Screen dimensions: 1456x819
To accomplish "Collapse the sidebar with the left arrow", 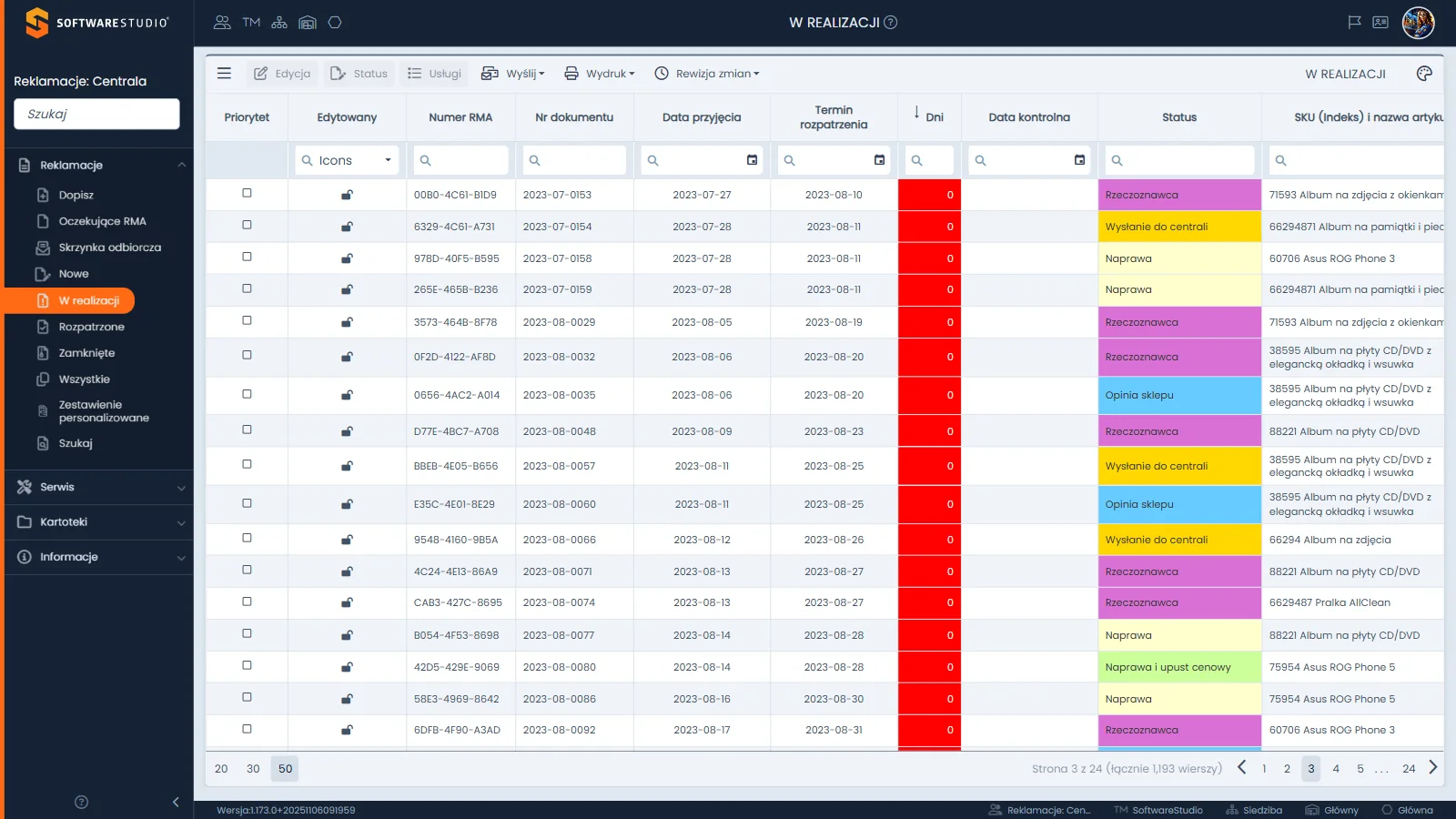I will pos(176,802).
